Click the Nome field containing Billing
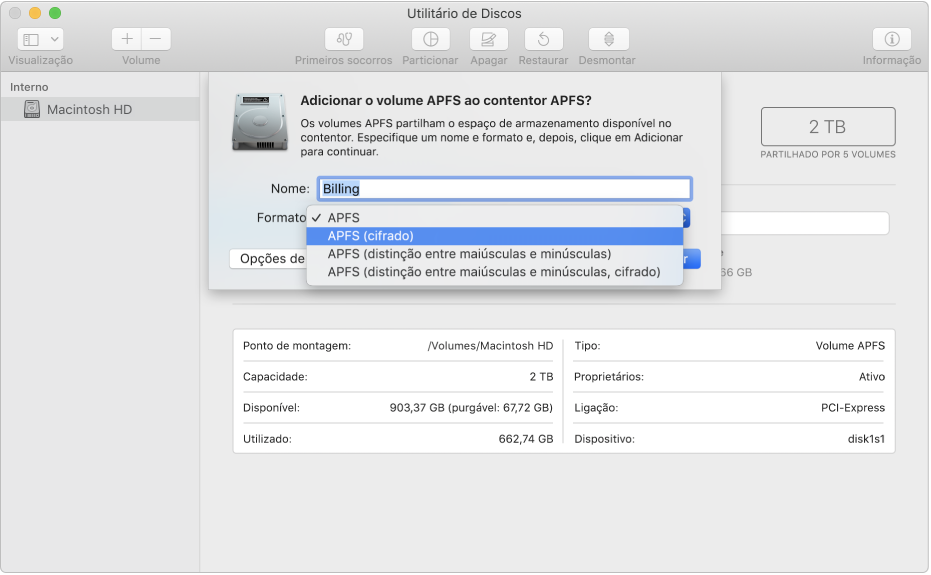This screenshot has width=931, height=575. [504, 189]
